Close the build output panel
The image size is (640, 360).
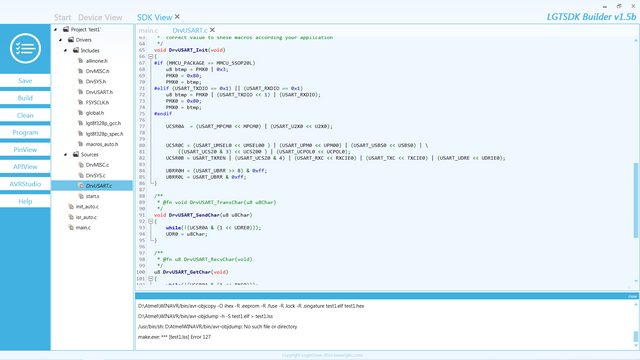632,296
